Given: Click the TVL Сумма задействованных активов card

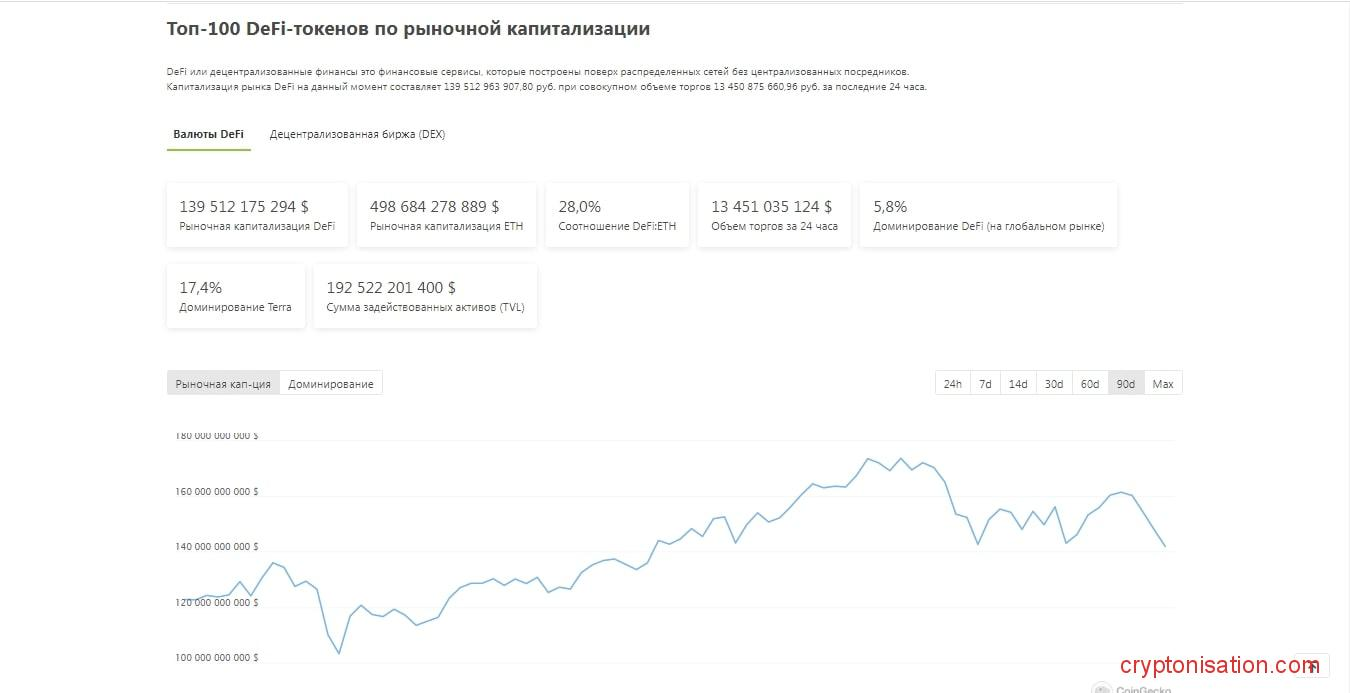Looking at the screenshot, I should click(425, 296).
